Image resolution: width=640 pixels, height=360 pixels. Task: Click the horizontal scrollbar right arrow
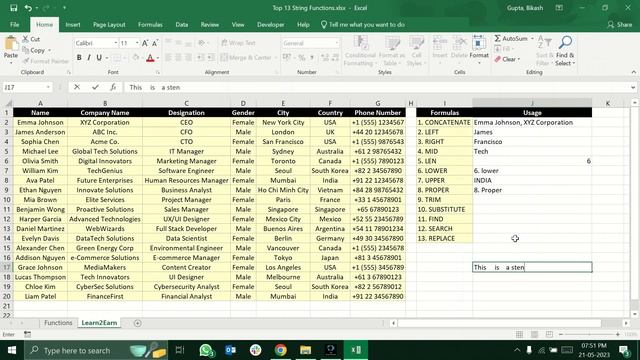tap(626, 323)
